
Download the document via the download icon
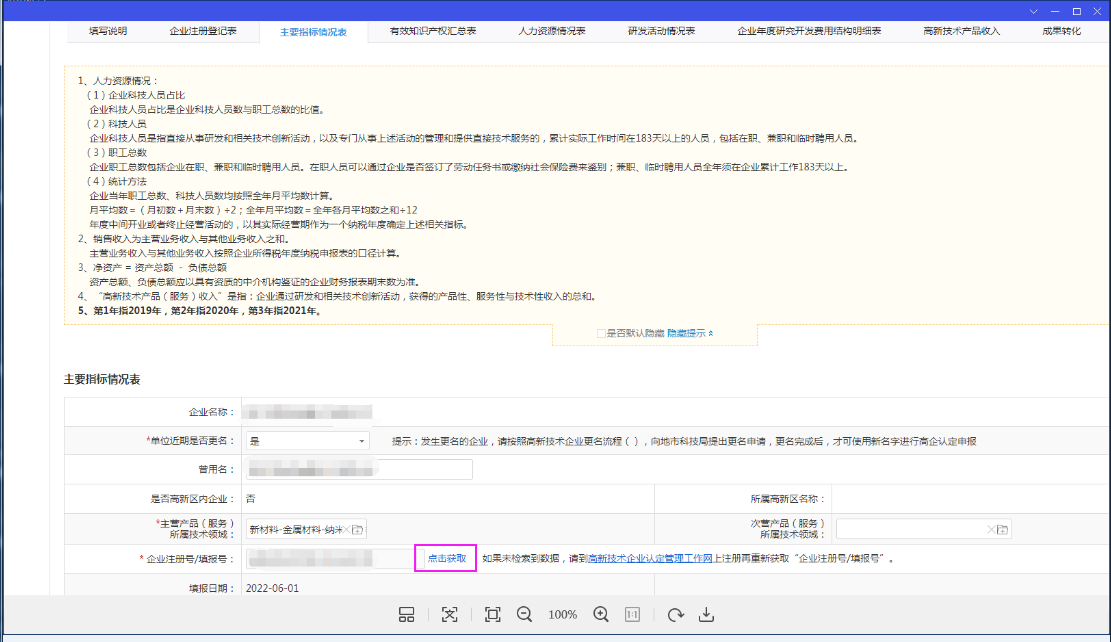click(x=708, y=614)
